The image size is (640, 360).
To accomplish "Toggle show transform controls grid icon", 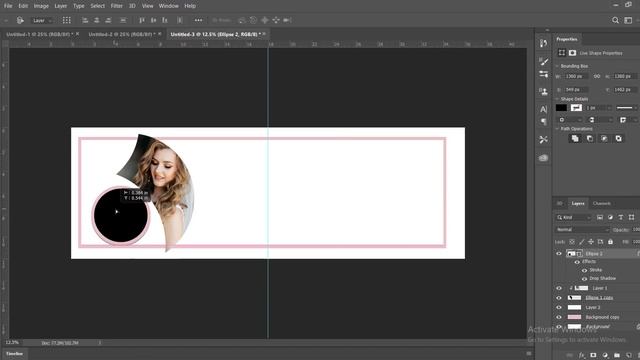I will click(67, 20).
